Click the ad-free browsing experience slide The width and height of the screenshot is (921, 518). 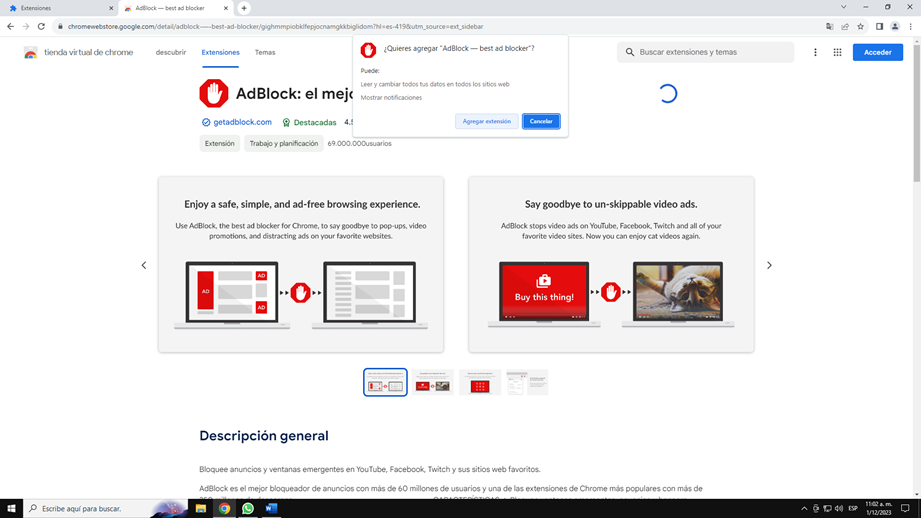point(301,264)
